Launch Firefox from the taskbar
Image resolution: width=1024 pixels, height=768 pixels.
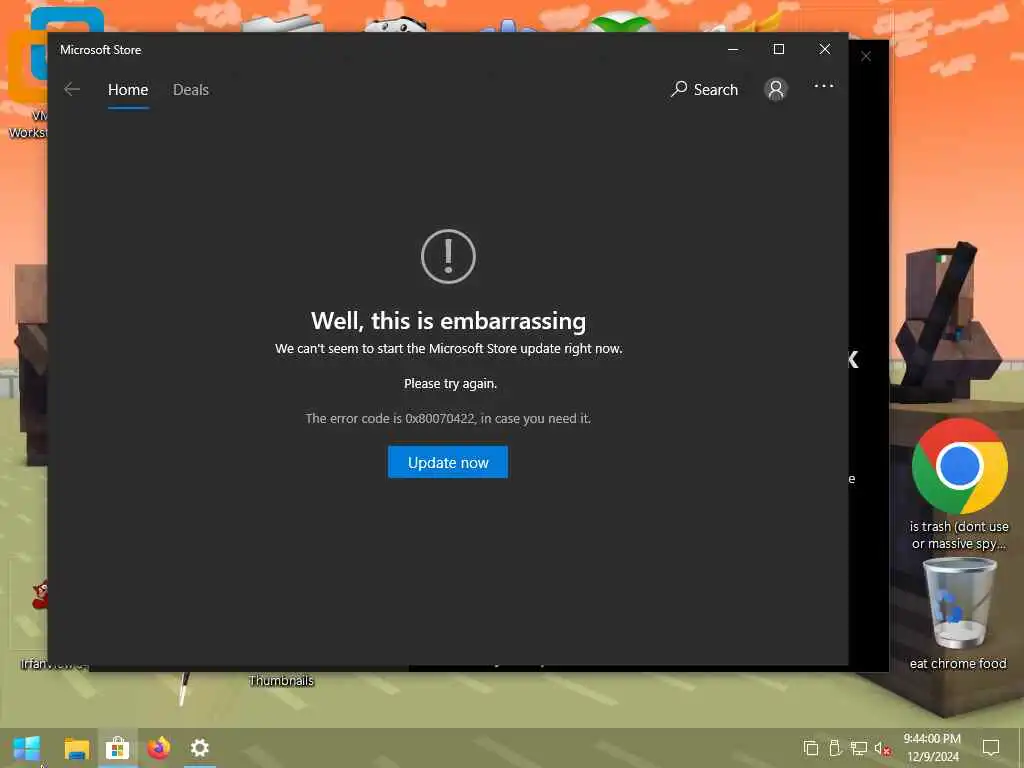(x=159, y=748)
